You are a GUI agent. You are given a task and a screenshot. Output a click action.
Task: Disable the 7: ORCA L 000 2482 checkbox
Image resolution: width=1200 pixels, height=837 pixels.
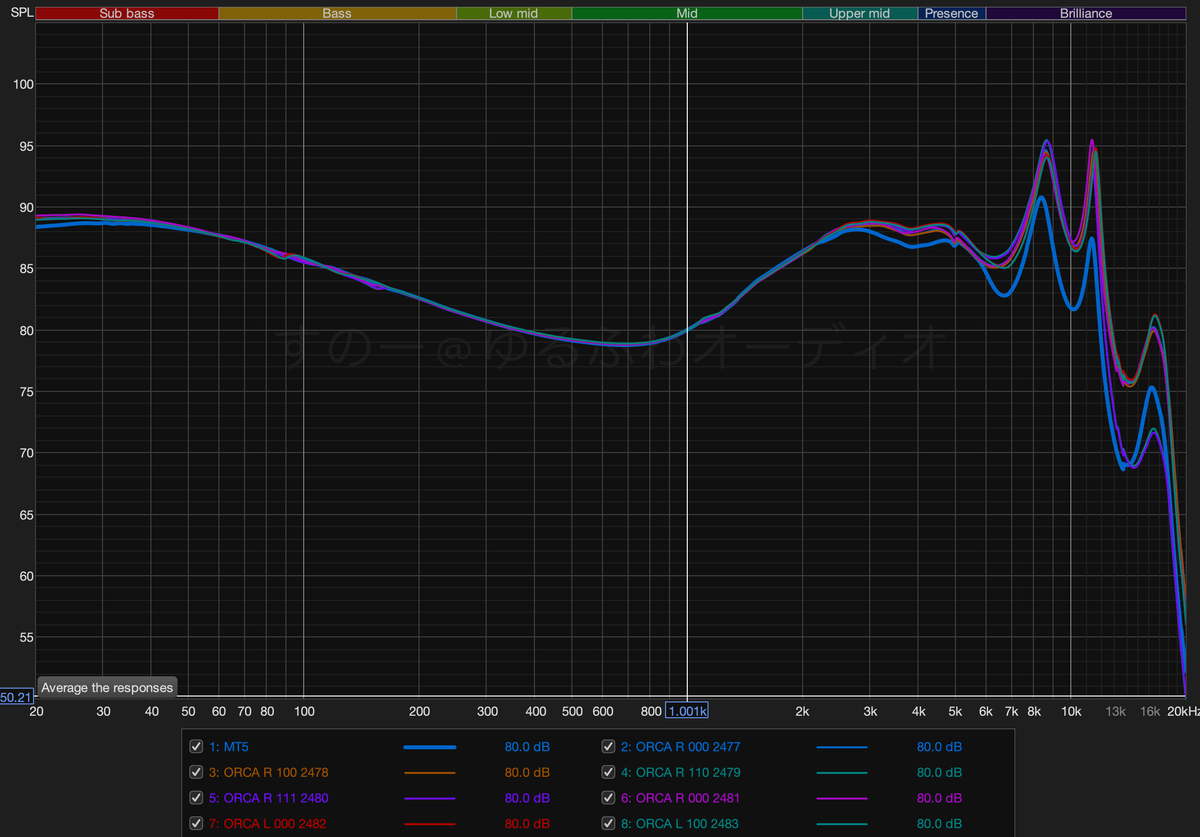tap(196, 824)
